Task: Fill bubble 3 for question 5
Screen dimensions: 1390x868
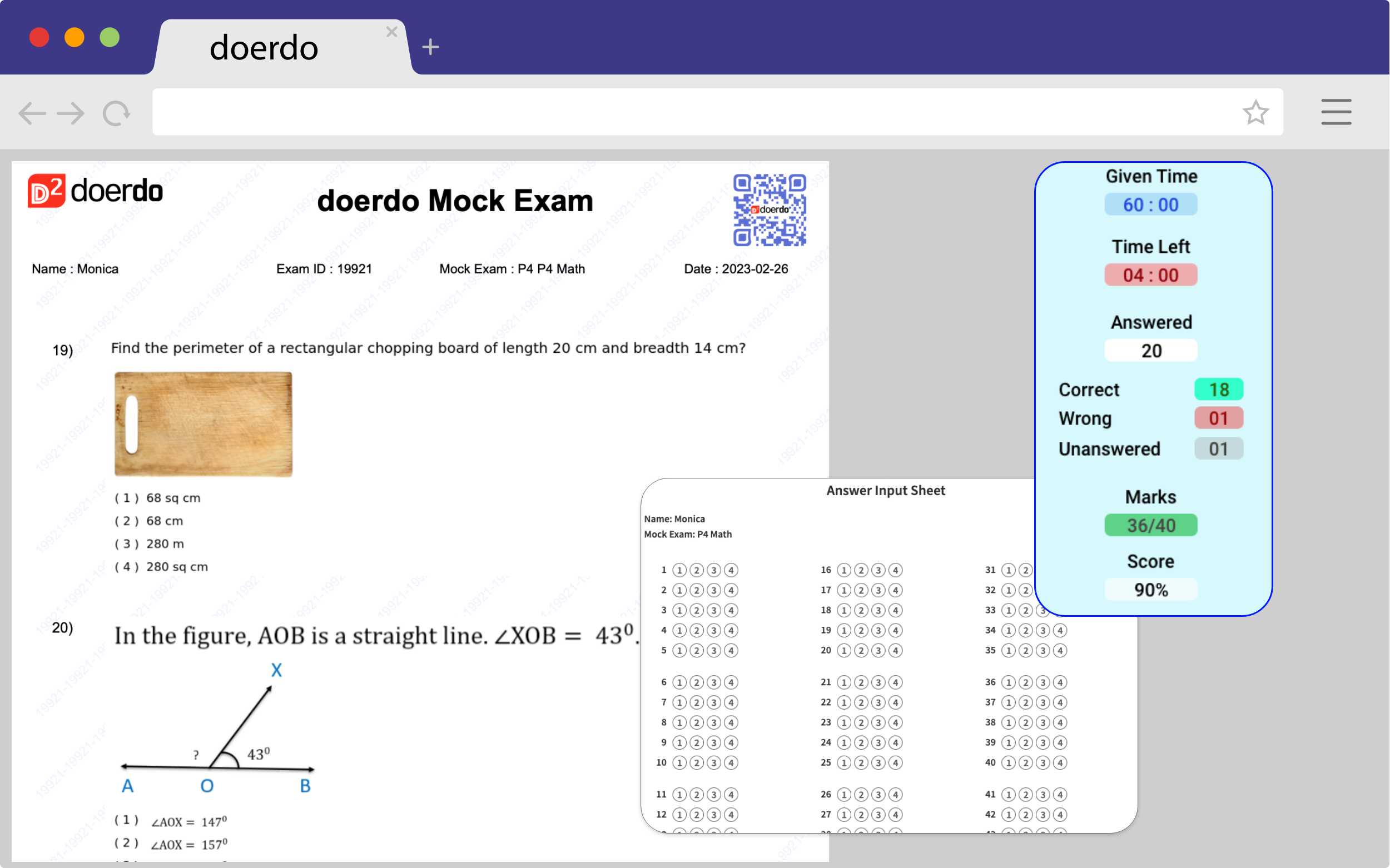Action: point(714,650)
